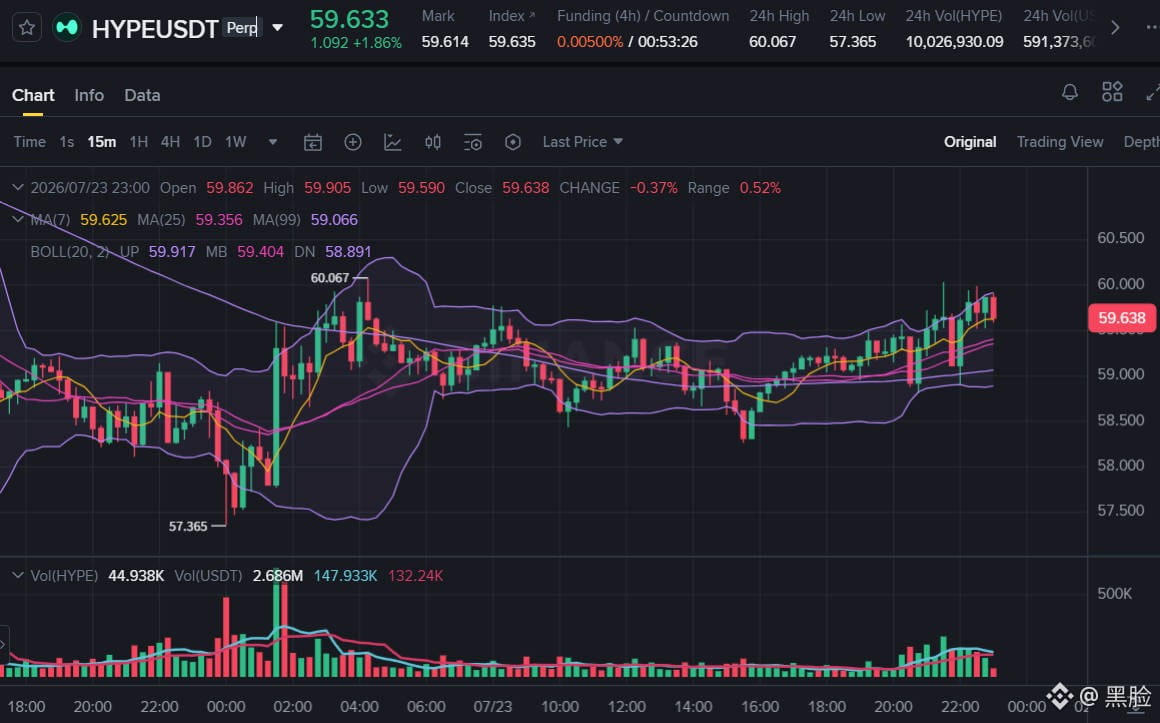Switch to the Chart tab
This screenshot has width=1160, height=723.
(x=33, y=95)
